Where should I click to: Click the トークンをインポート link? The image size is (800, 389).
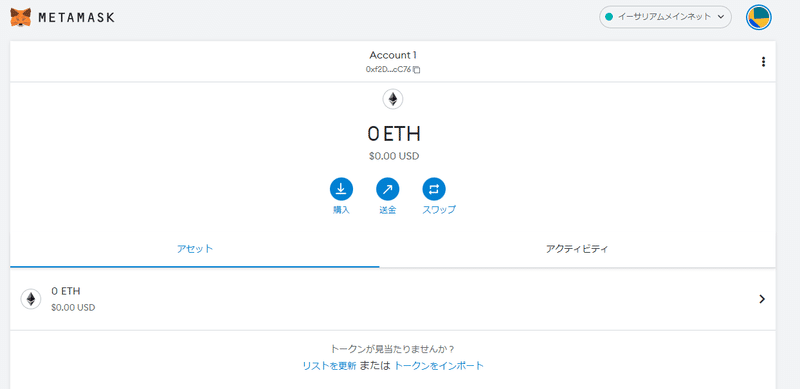coord(439,366)
